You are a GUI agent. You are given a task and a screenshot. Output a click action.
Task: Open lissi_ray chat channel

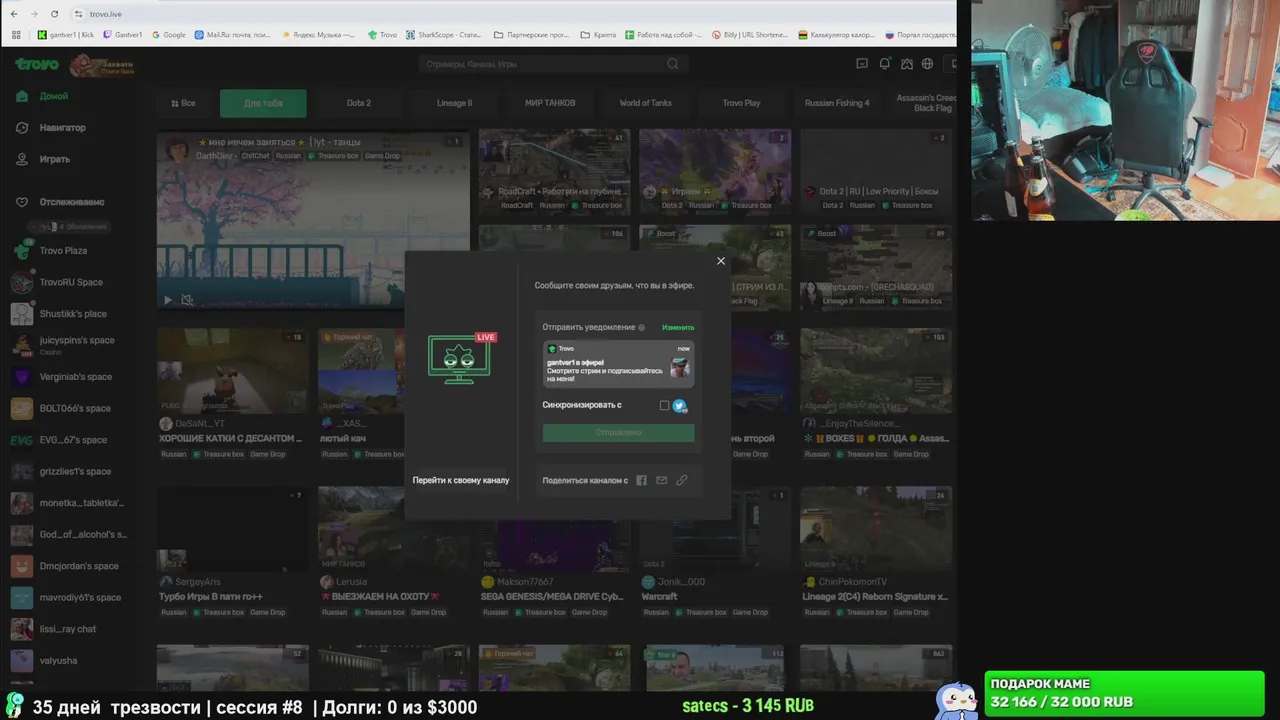(67, 629)
